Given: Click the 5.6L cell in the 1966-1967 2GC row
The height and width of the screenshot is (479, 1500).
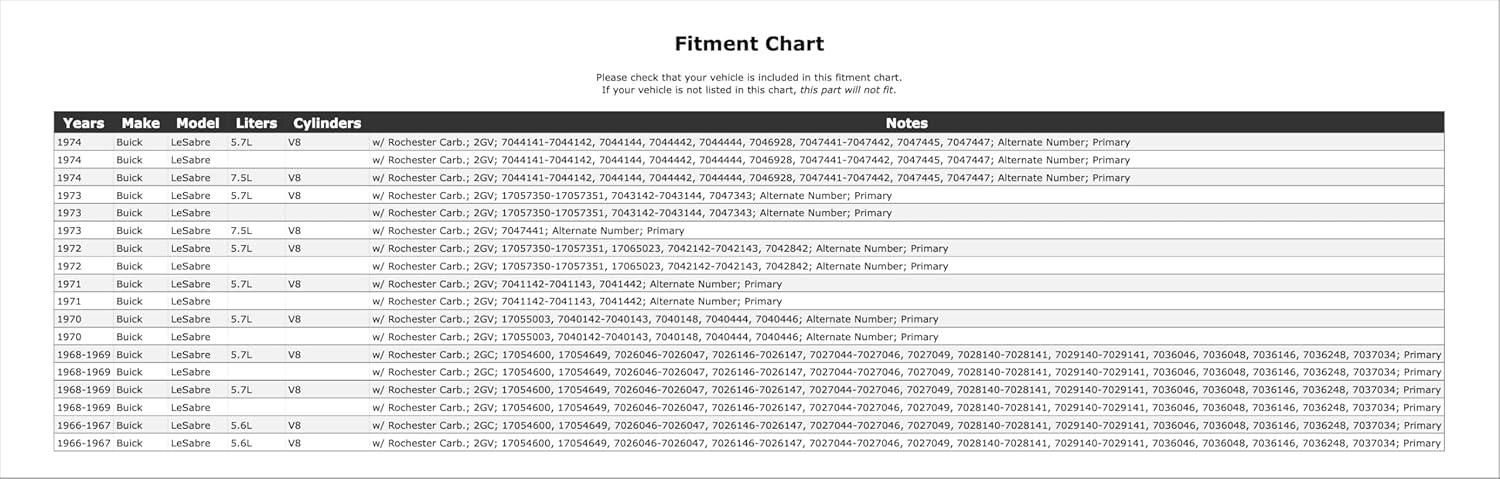Looking at the screenshot, I should [x=242, y=426].
